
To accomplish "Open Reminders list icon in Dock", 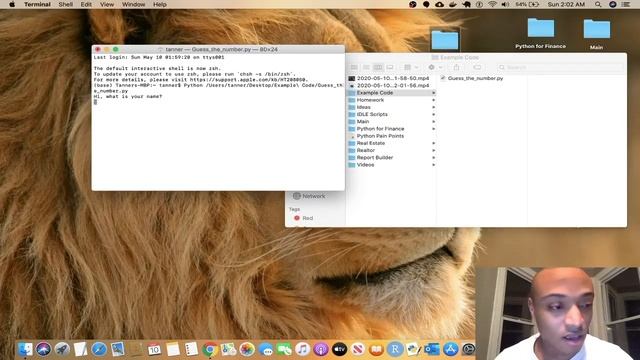I will (x=191, y=349).
